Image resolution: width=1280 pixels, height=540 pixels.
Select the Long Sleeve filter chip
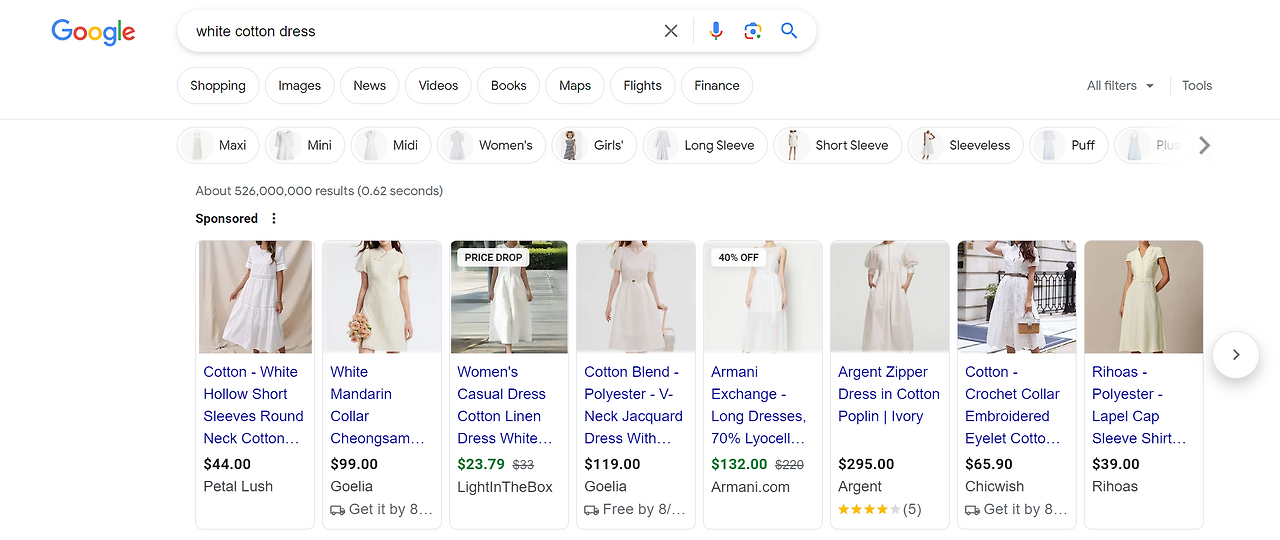click(x=705, y=145)
